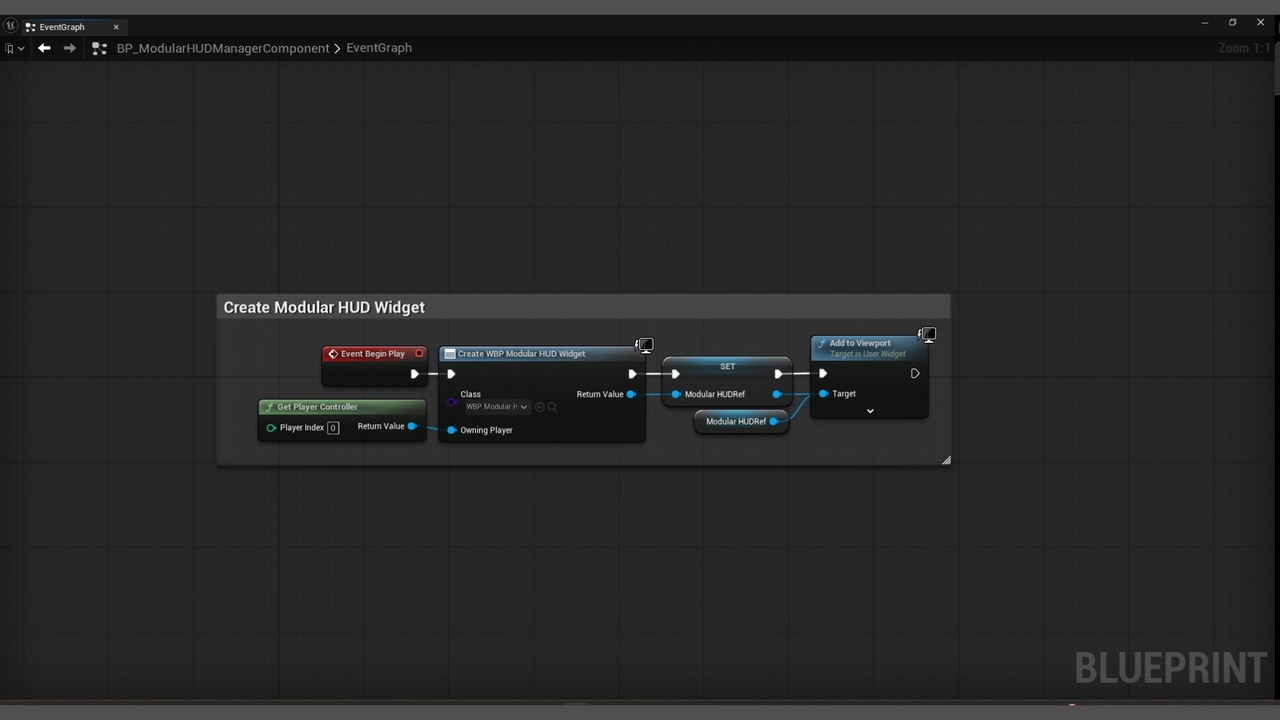Click the comment box resize handle corner
The width and height of the screenshot is (1280, 720).
coord(946,461)
